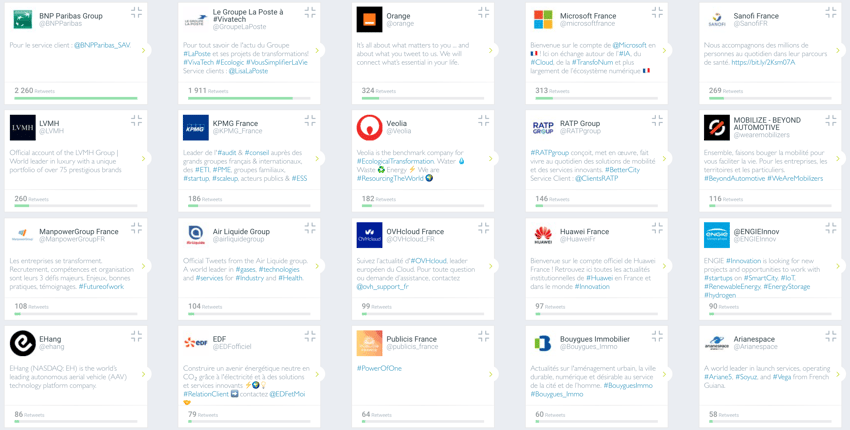850x430 pixels.
Task: Collapse the RATP Group card
Action: tap(656, 120)
